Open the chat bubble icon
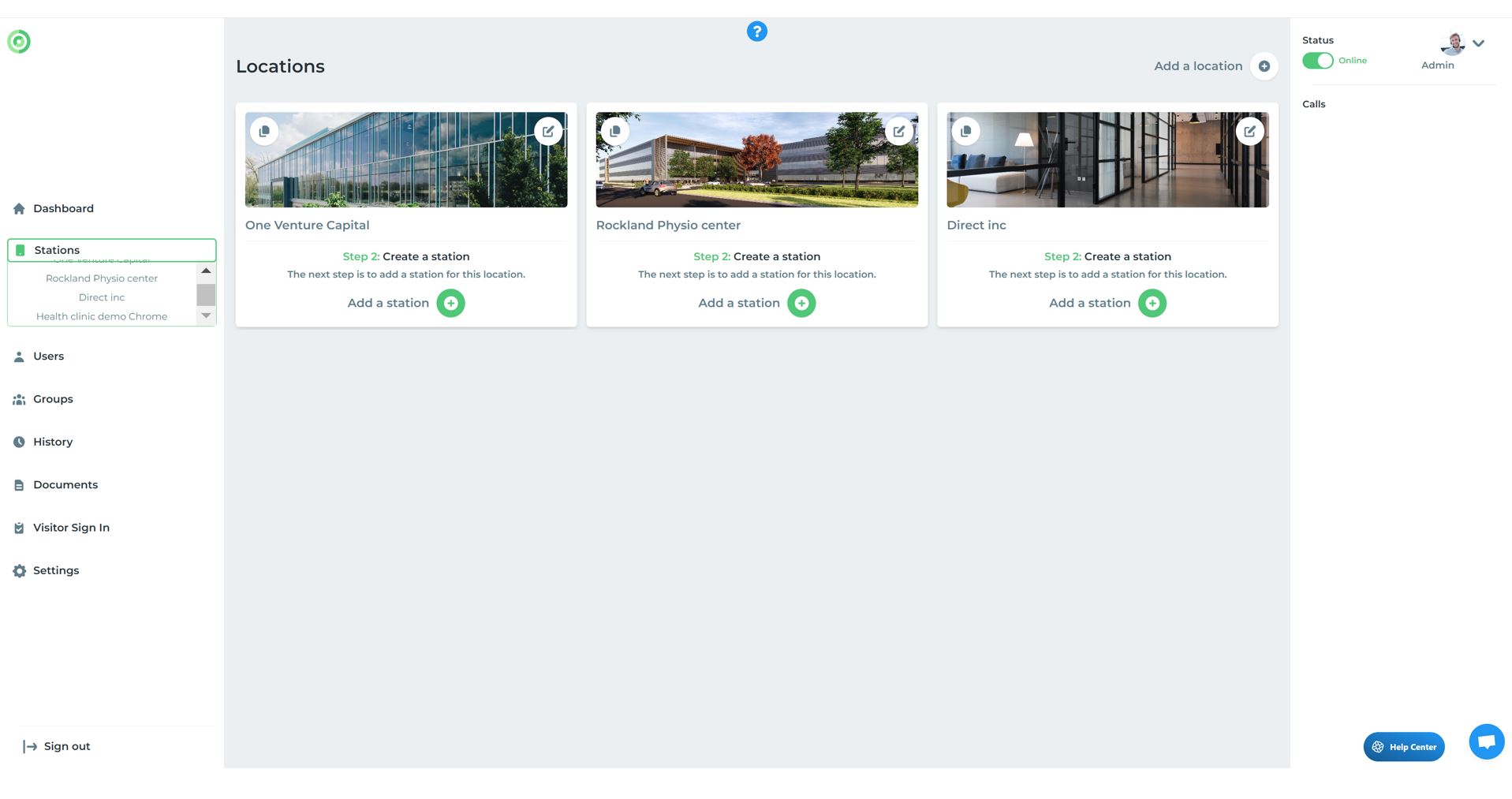The image size is (1512, 799). click(x=1487, y=741)
